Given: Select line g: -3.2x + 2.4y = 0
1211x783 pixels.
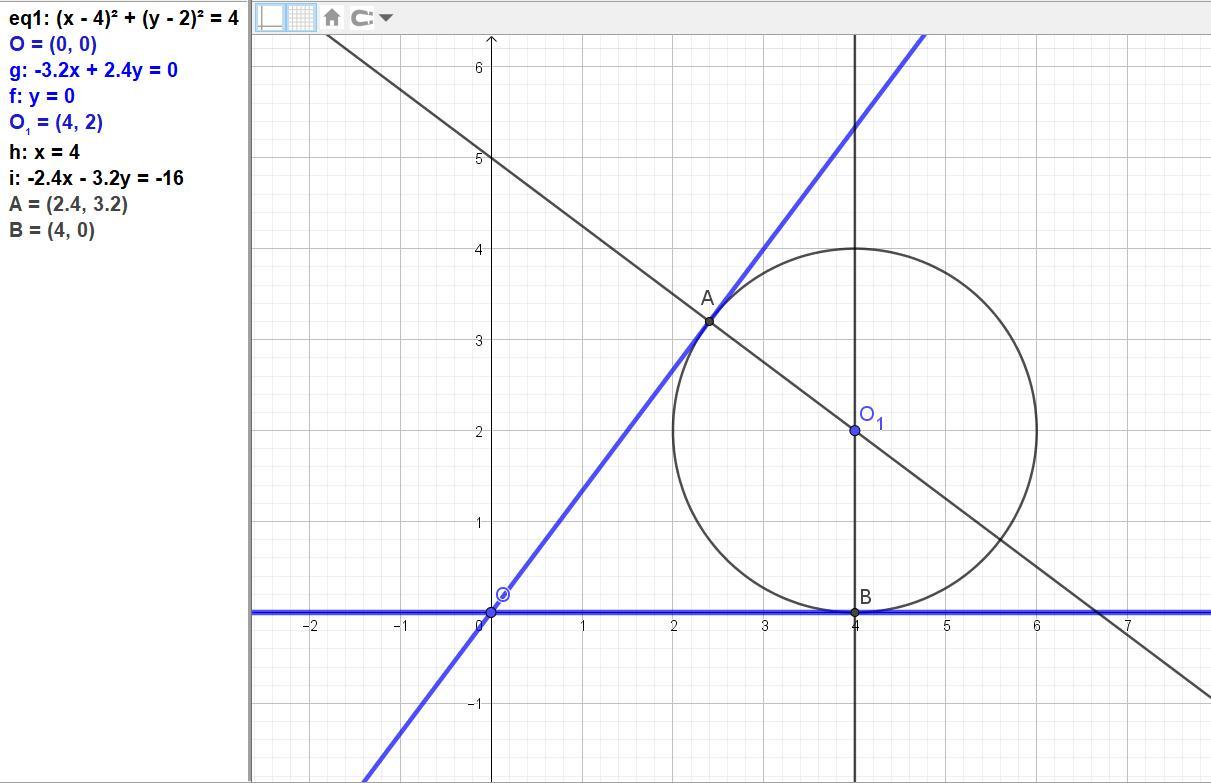Looking at the screenshot, I should tap(94, 70).
